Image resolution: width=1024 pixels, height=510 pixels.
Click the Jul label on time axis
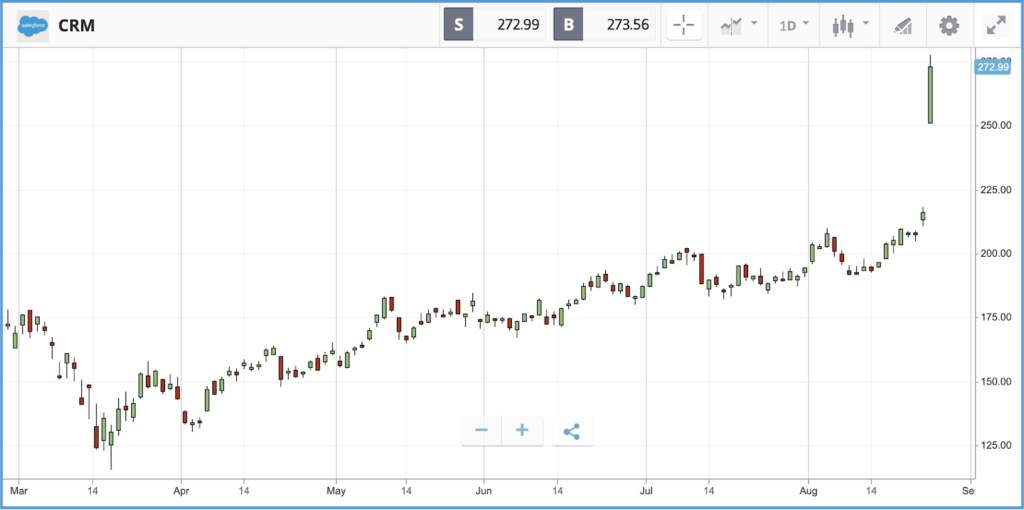(x=646, y=488)
